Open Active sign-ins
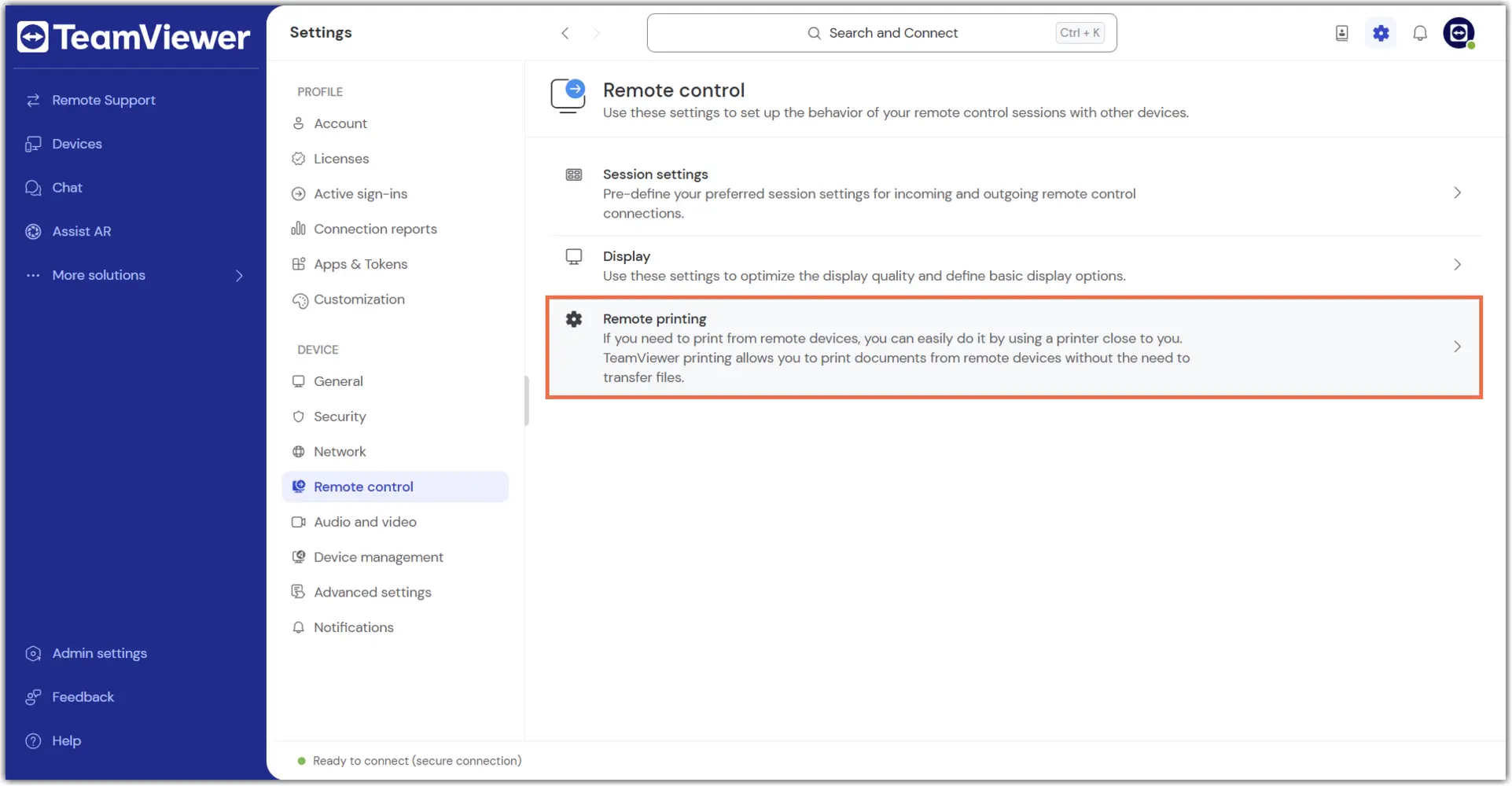1512x786 pixels. click(360, 194)
